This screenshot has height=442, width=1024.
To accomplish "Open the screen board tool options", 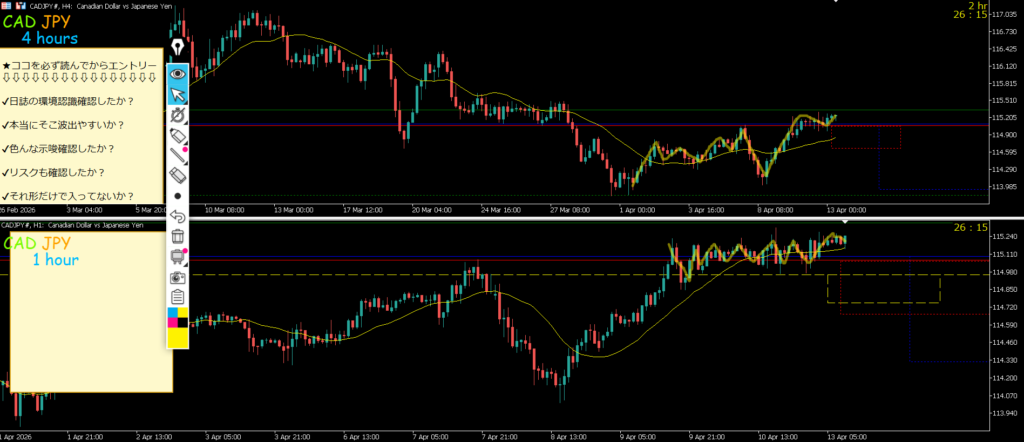I will [x=178, y=257].
